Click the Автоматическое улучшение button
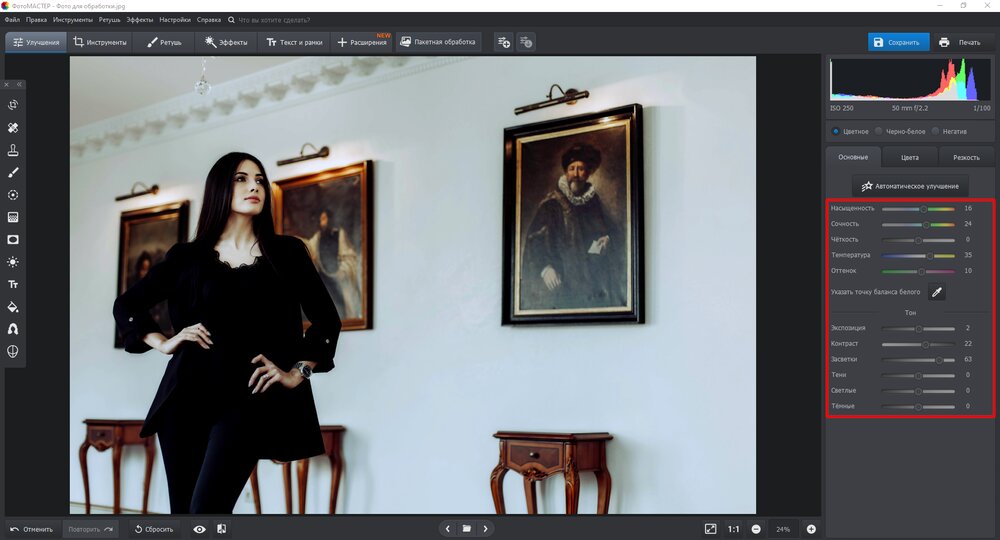 pyautogui.click(x=910, y=186)
